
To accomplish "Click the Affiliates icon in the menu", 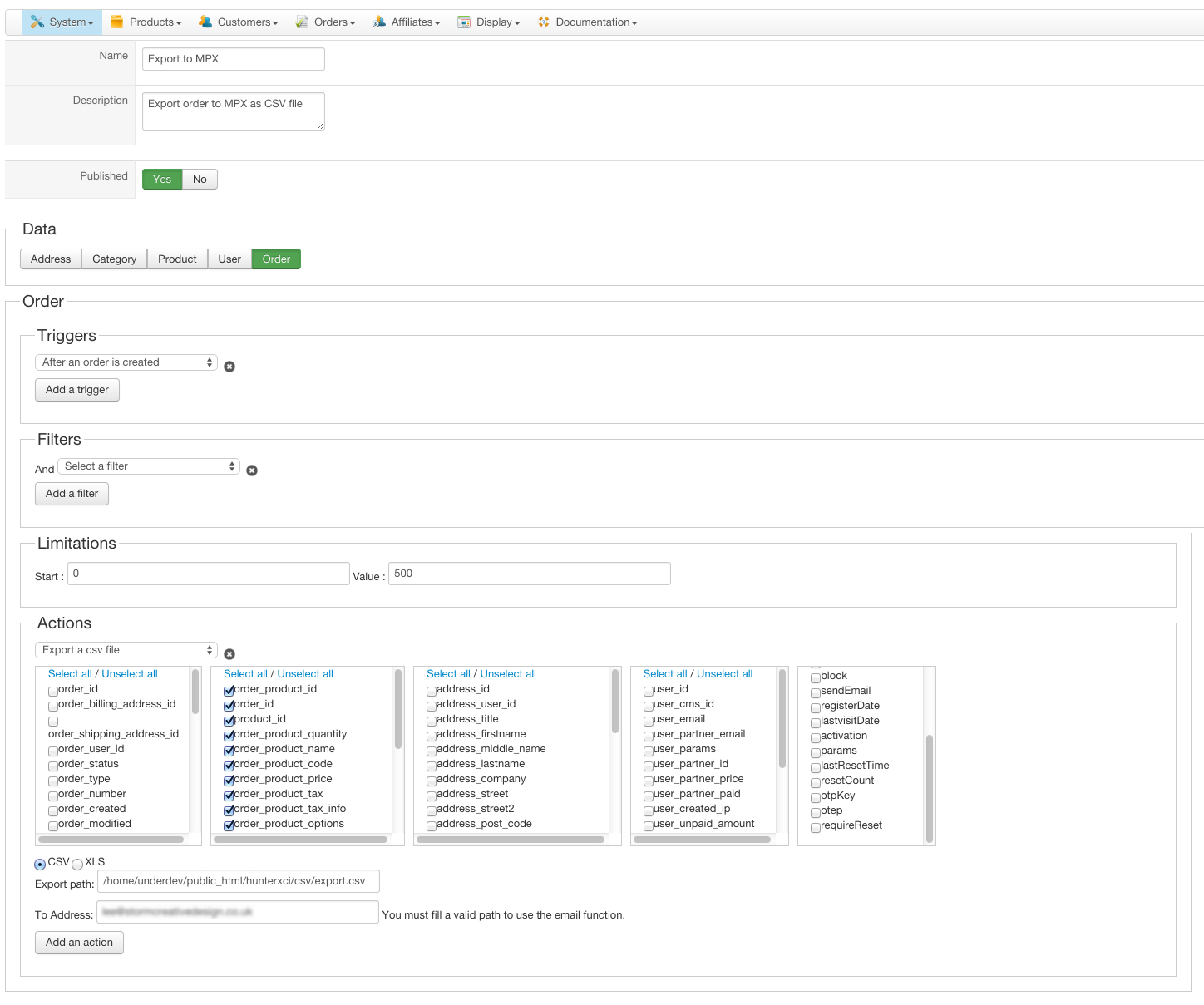I will point(379,22).
